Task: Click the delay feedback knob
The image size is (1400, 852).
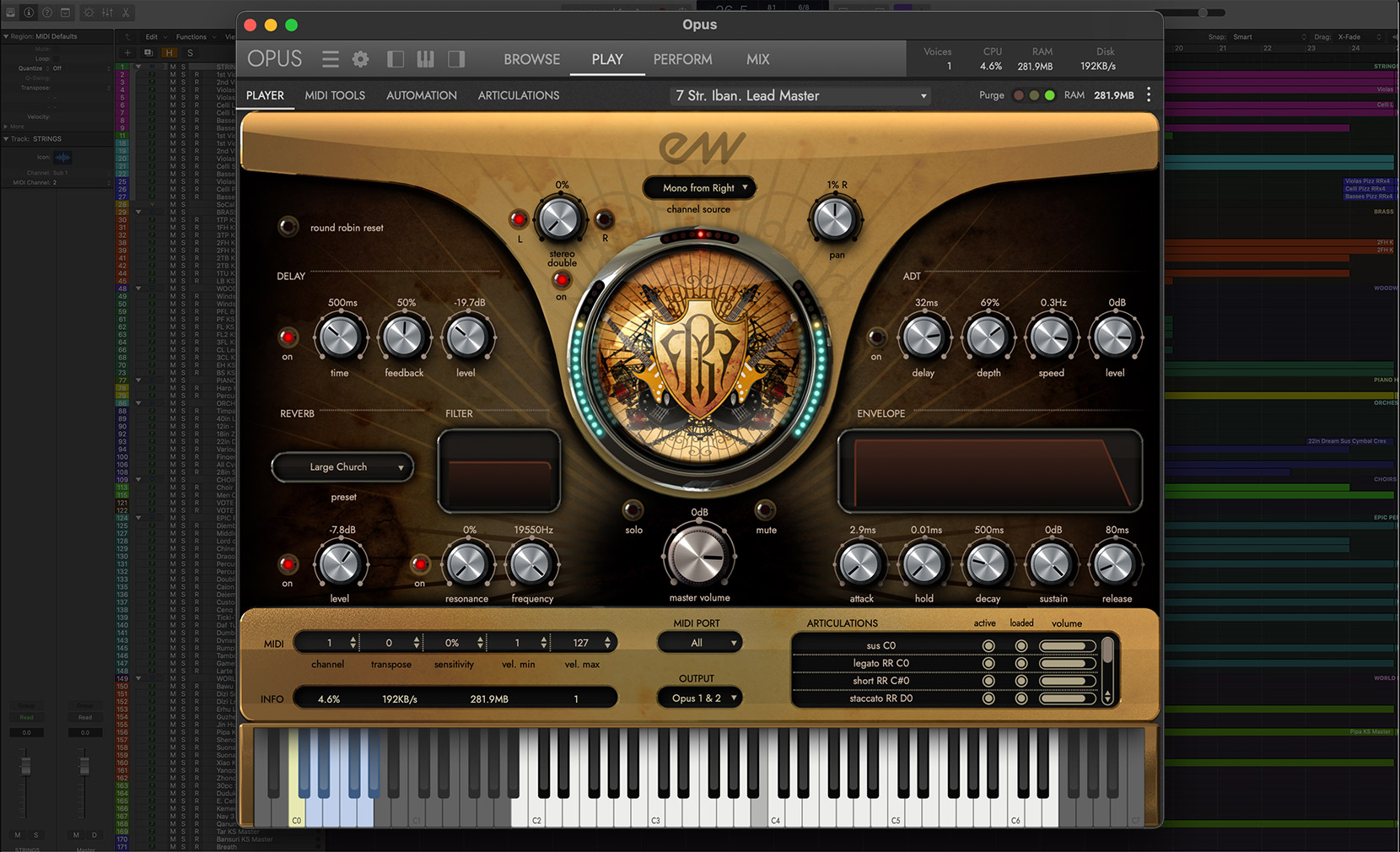Action: pyautogui.click(x=404, y=337)
